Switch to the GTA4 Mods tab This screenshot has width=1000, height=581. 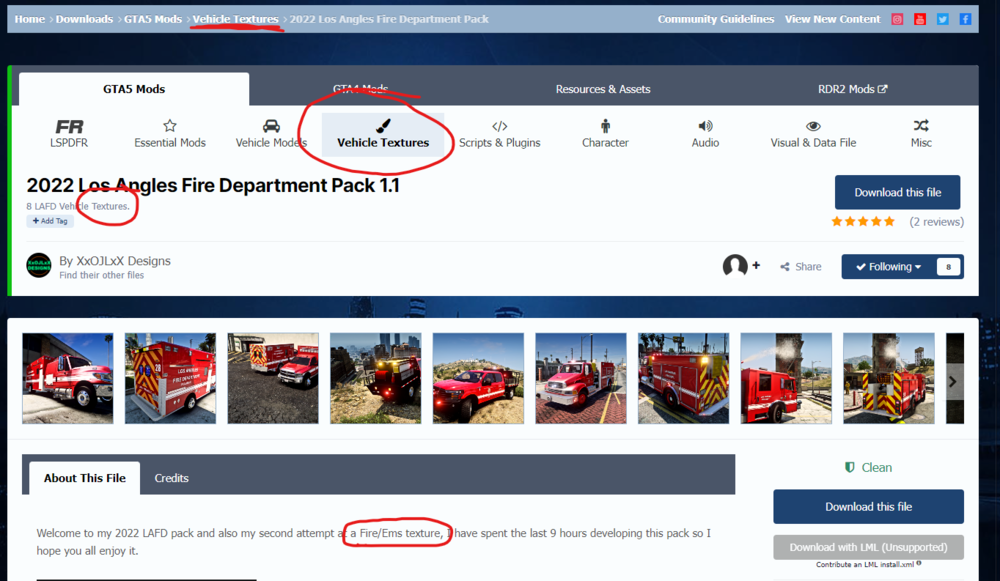pos(360,88)
